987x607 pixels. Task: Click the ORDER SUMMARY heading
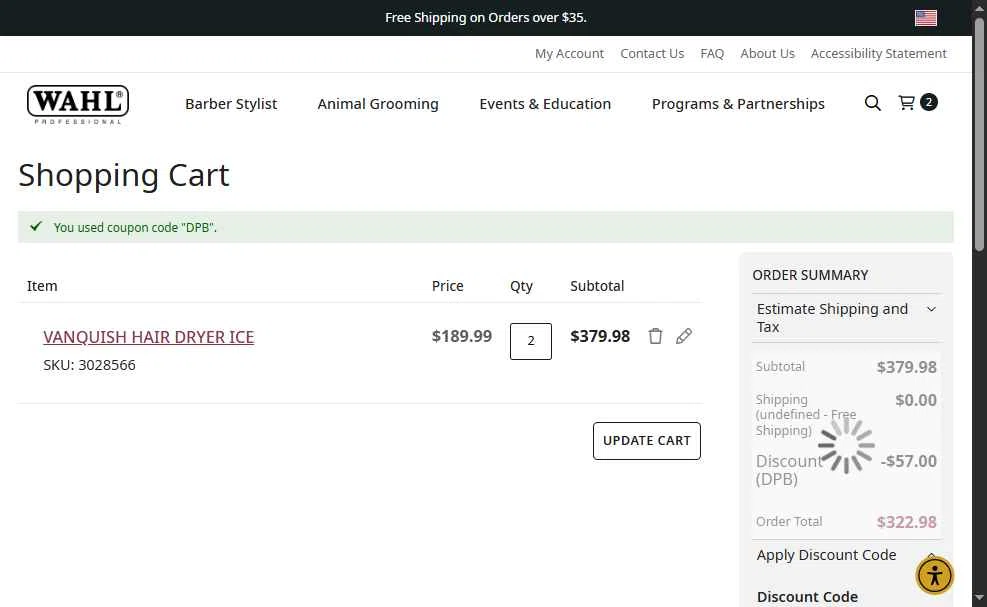tap(810, 275)
